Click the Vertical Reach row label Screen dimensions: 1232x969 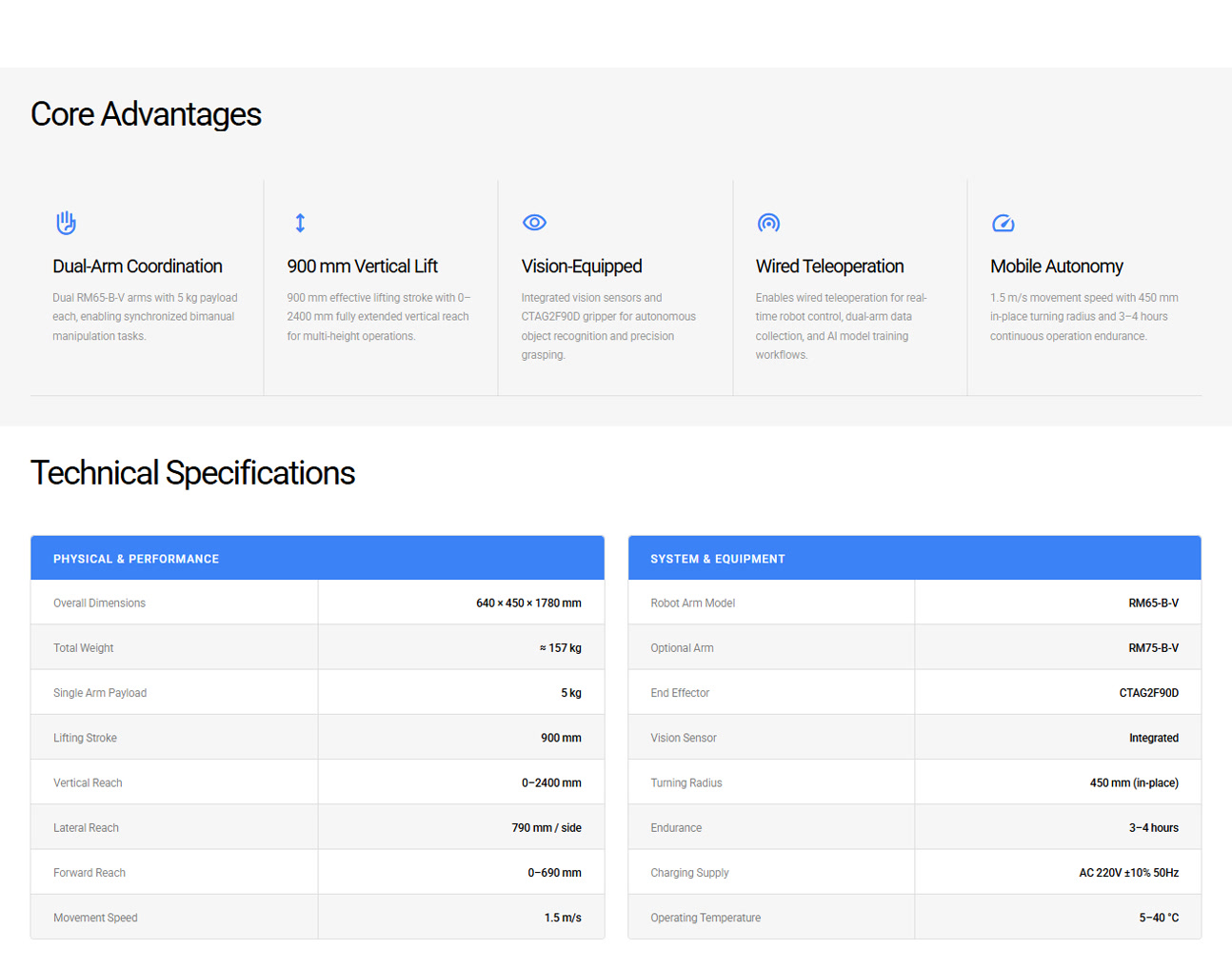88,783
